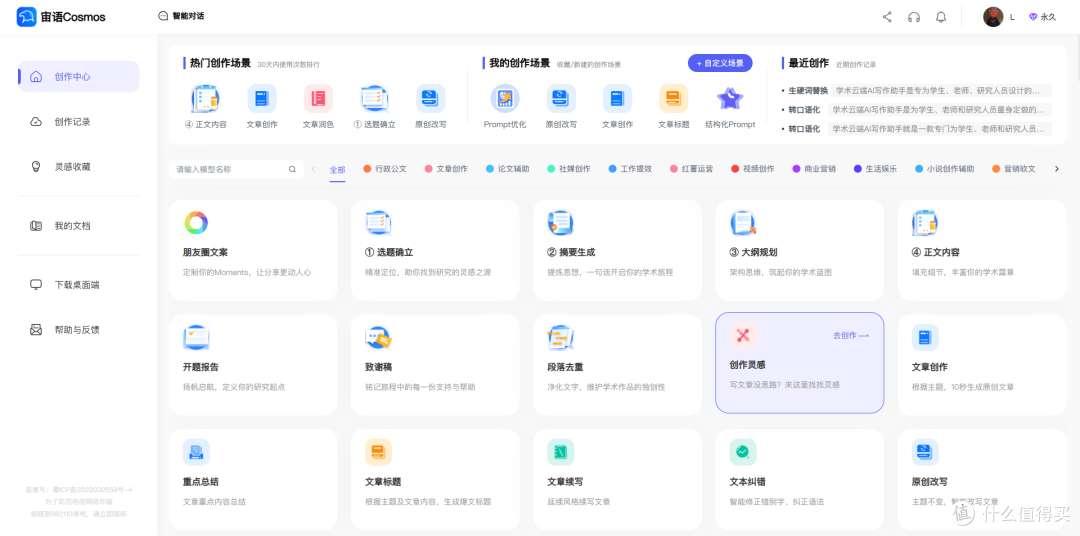The width and height of the screenshot is (1080, 536).
Task: Select the 小说创作辅助 category tab
Action: tap(945, 169)
